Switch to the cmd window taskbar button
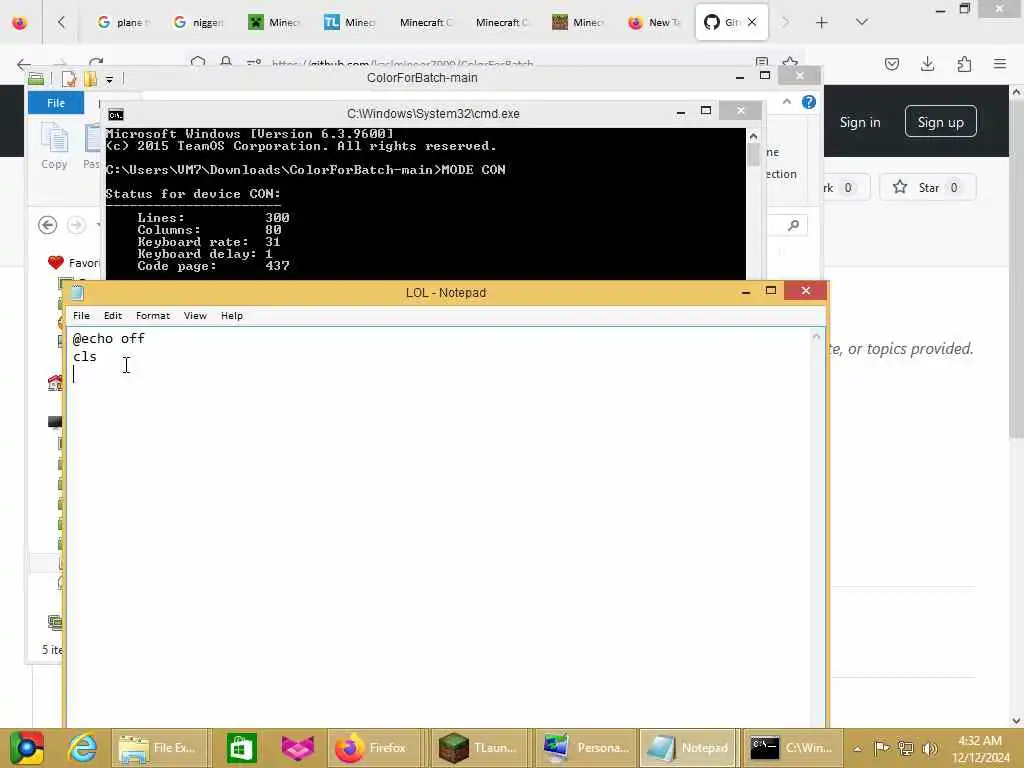1024x768 pixels. point(793,748)
